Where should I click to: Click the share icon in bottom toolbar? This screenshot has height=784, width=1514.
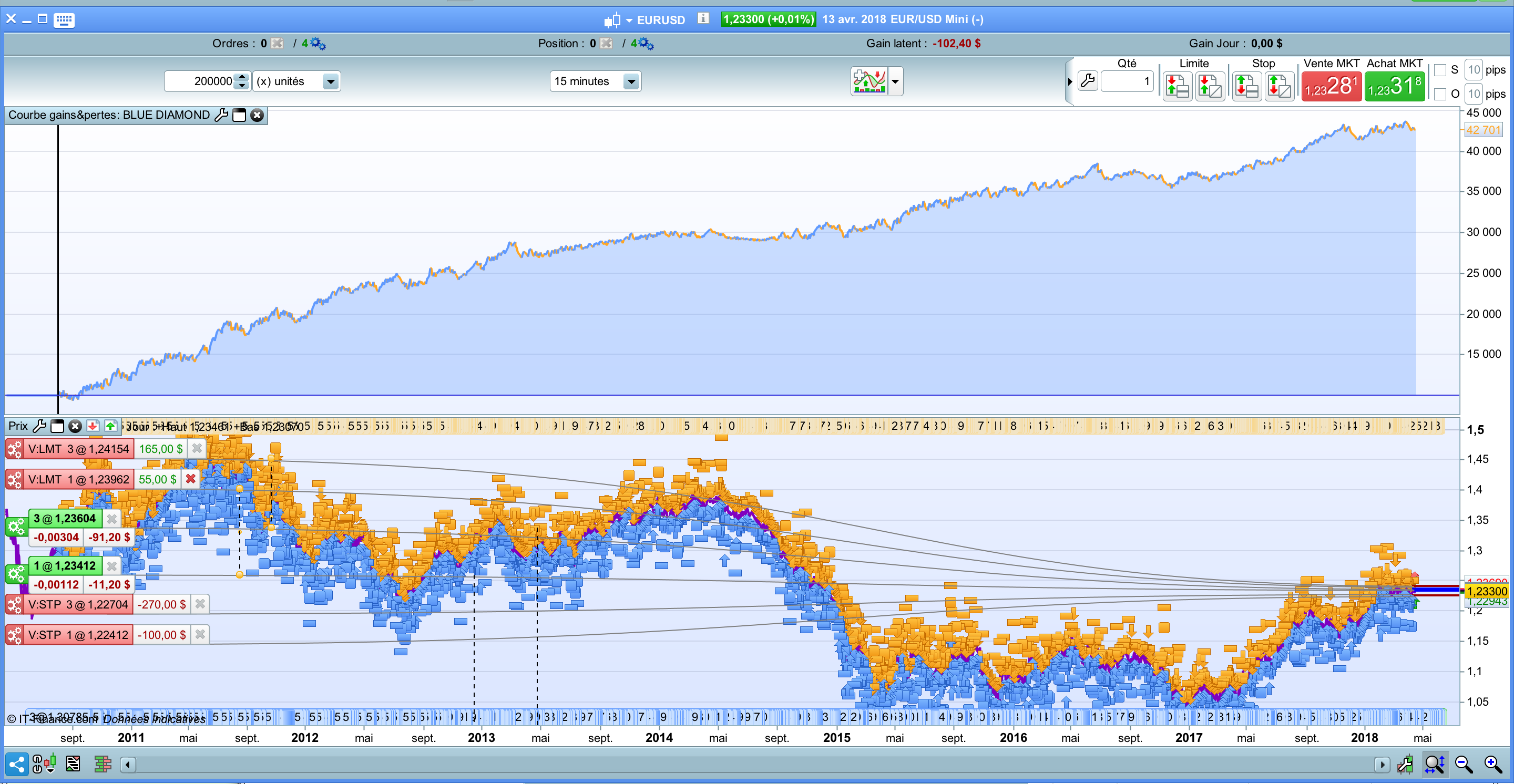17,764
